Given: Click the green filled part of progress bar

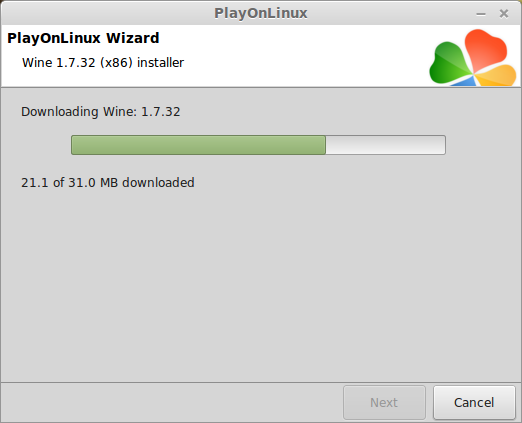Looking at the screenshot, I should coord(198,145).
